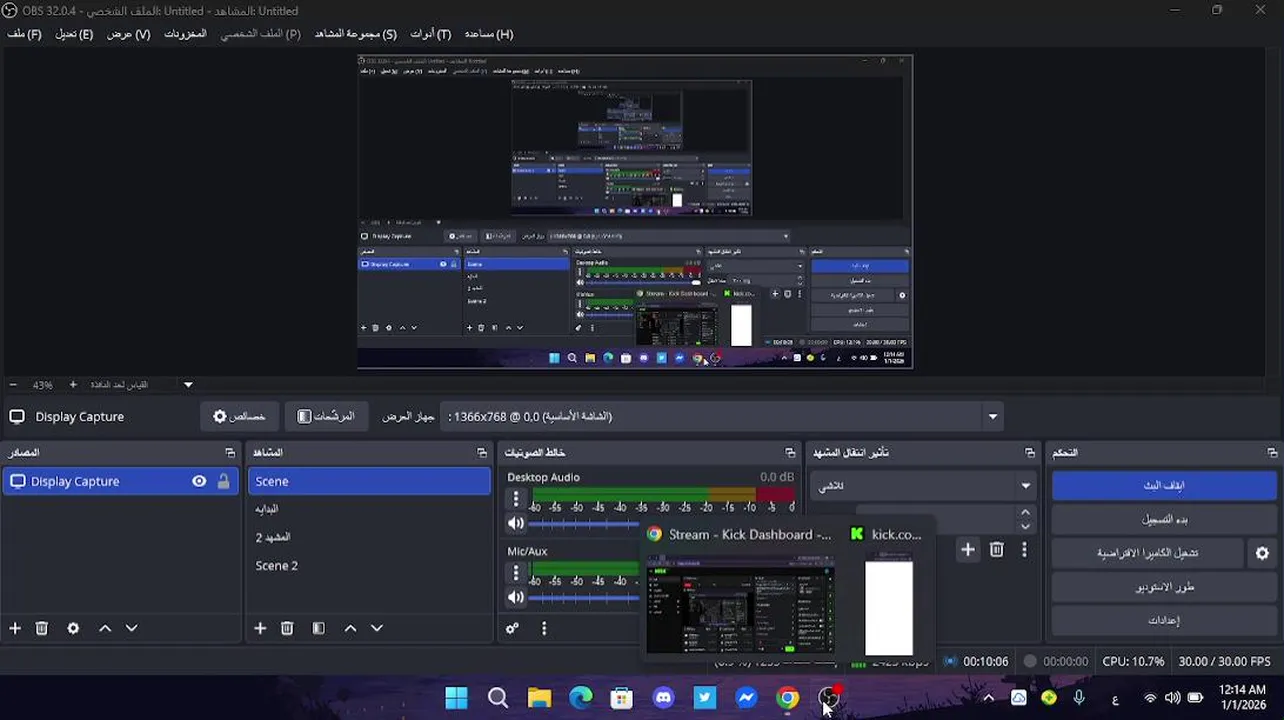Open File Explorer from the taskbar
This screenshot has height=720, width=1284.
[539, 698]
